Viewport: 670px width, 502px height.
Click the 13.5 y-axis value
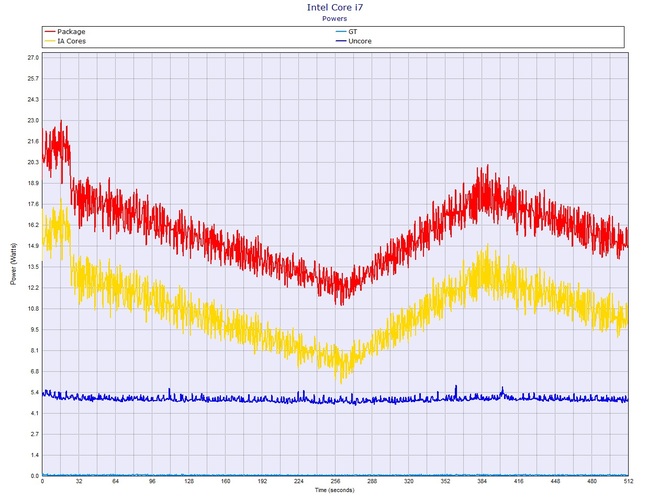(33, 267)
